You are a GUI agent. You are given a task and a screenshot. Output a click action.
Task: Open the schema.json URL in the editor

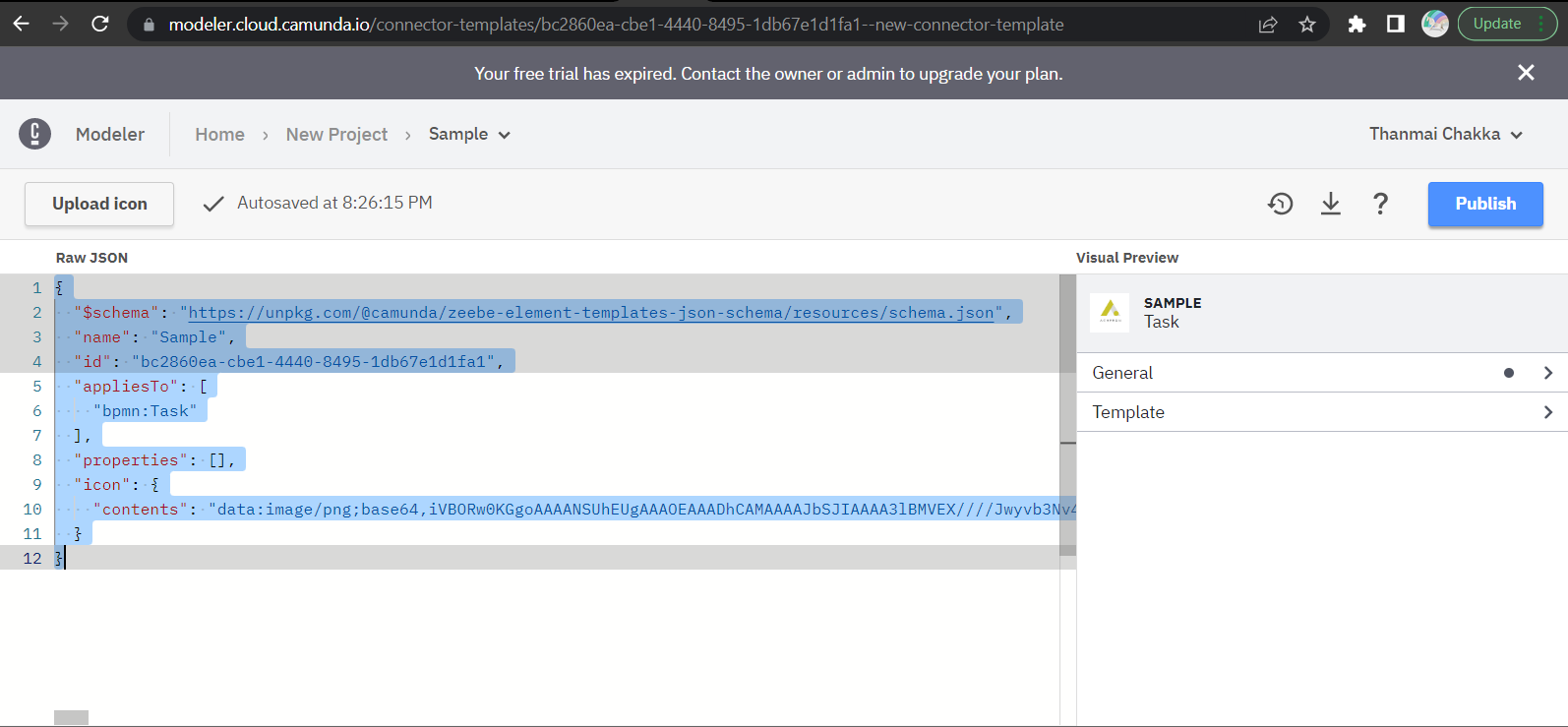point(590,313)
